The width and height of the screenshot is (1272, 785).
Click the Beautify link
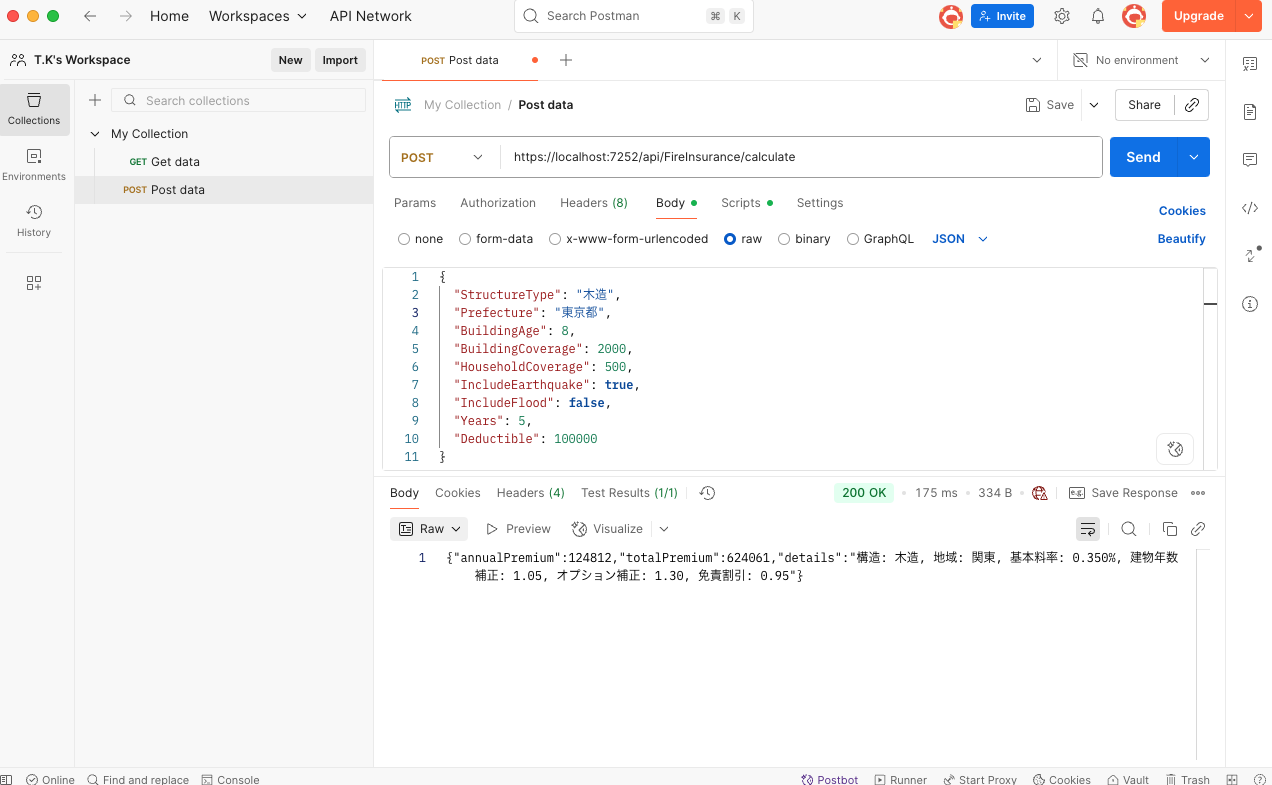[x=1182, y=239]
